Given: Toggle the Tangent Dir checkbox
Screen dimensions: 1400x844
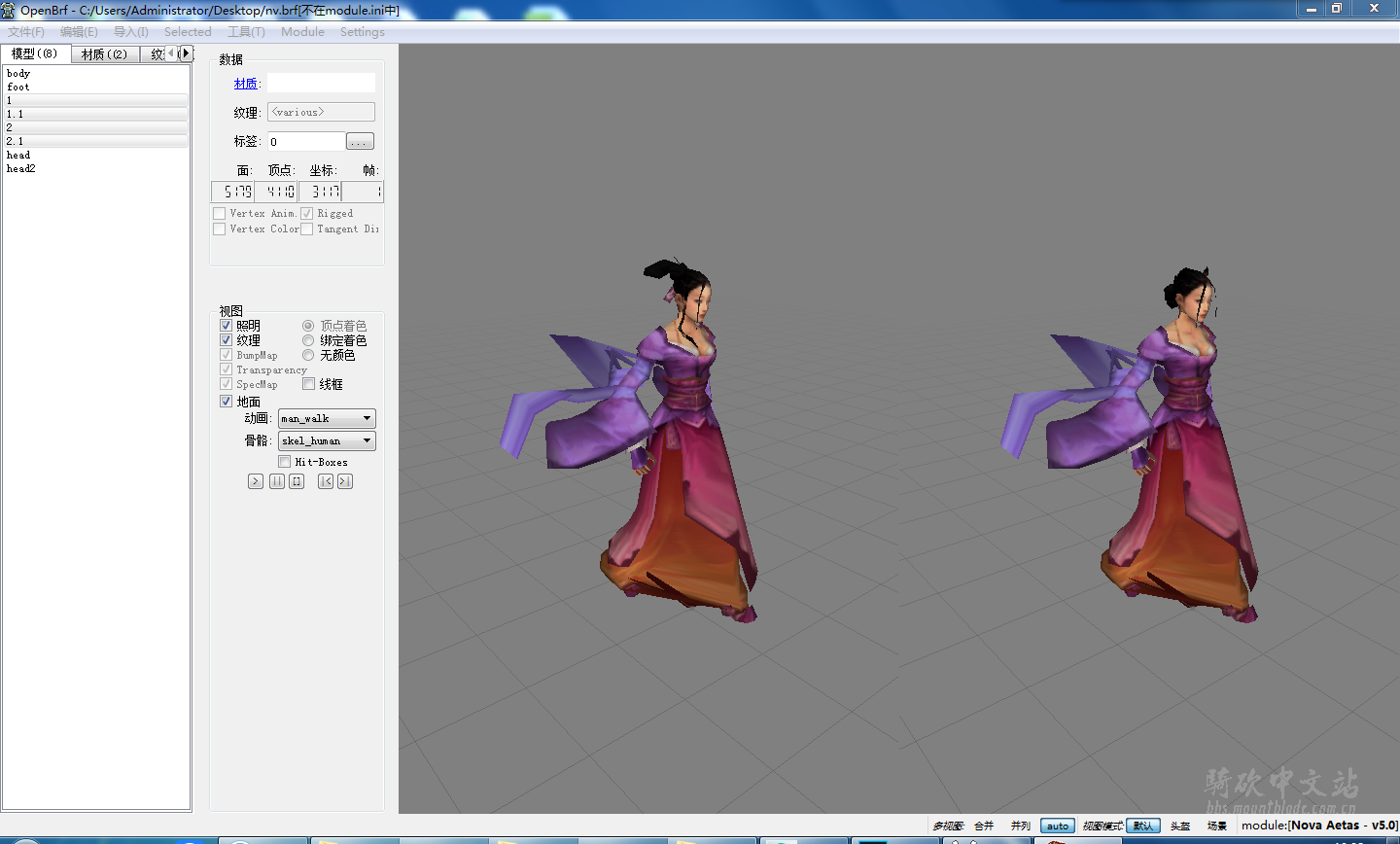Looking at the screenshot, I should [306, 229].
